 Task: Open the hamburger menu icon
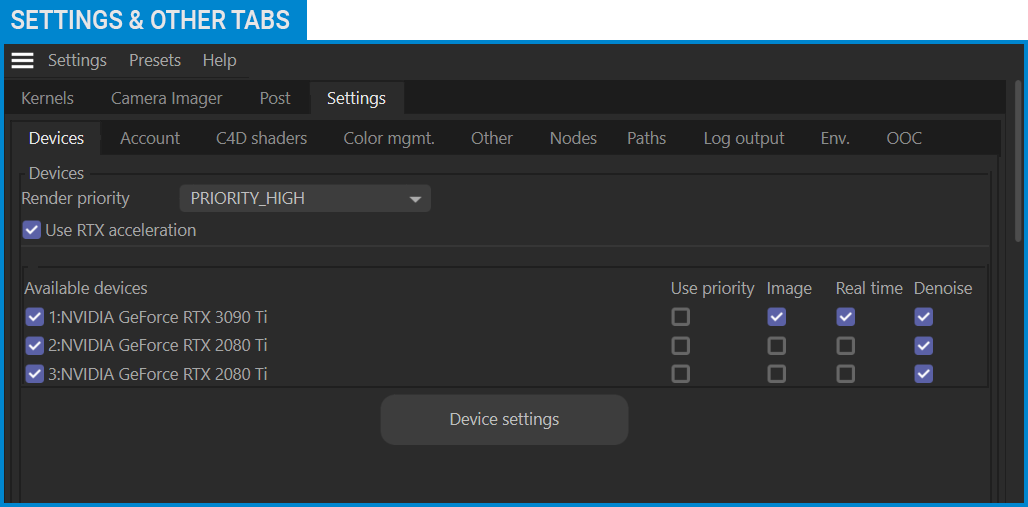click(x=22, y=61)
